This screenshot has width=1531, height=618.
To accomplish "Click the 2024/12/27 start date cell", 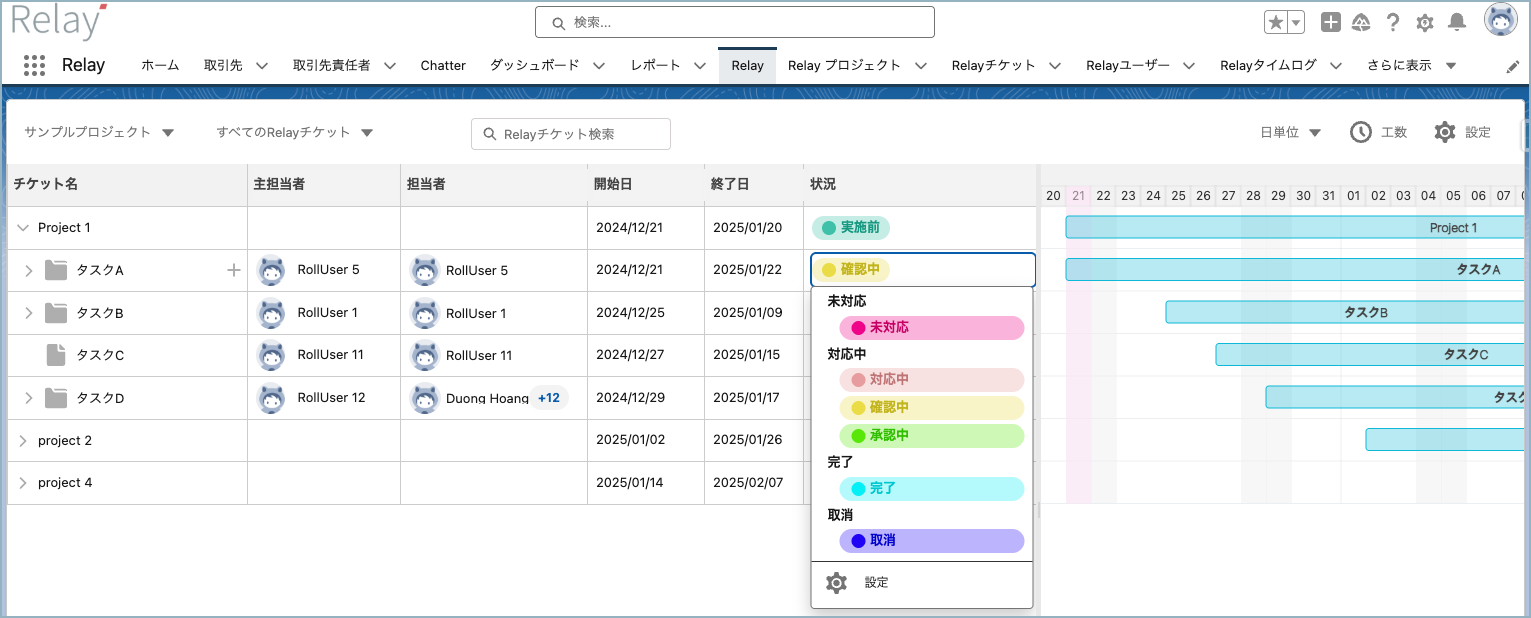I will click(646, 355).
